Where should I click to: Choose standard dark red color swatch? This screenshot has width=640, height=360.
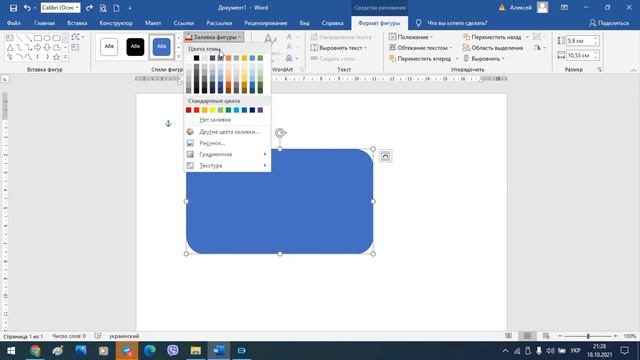[188, 110]
